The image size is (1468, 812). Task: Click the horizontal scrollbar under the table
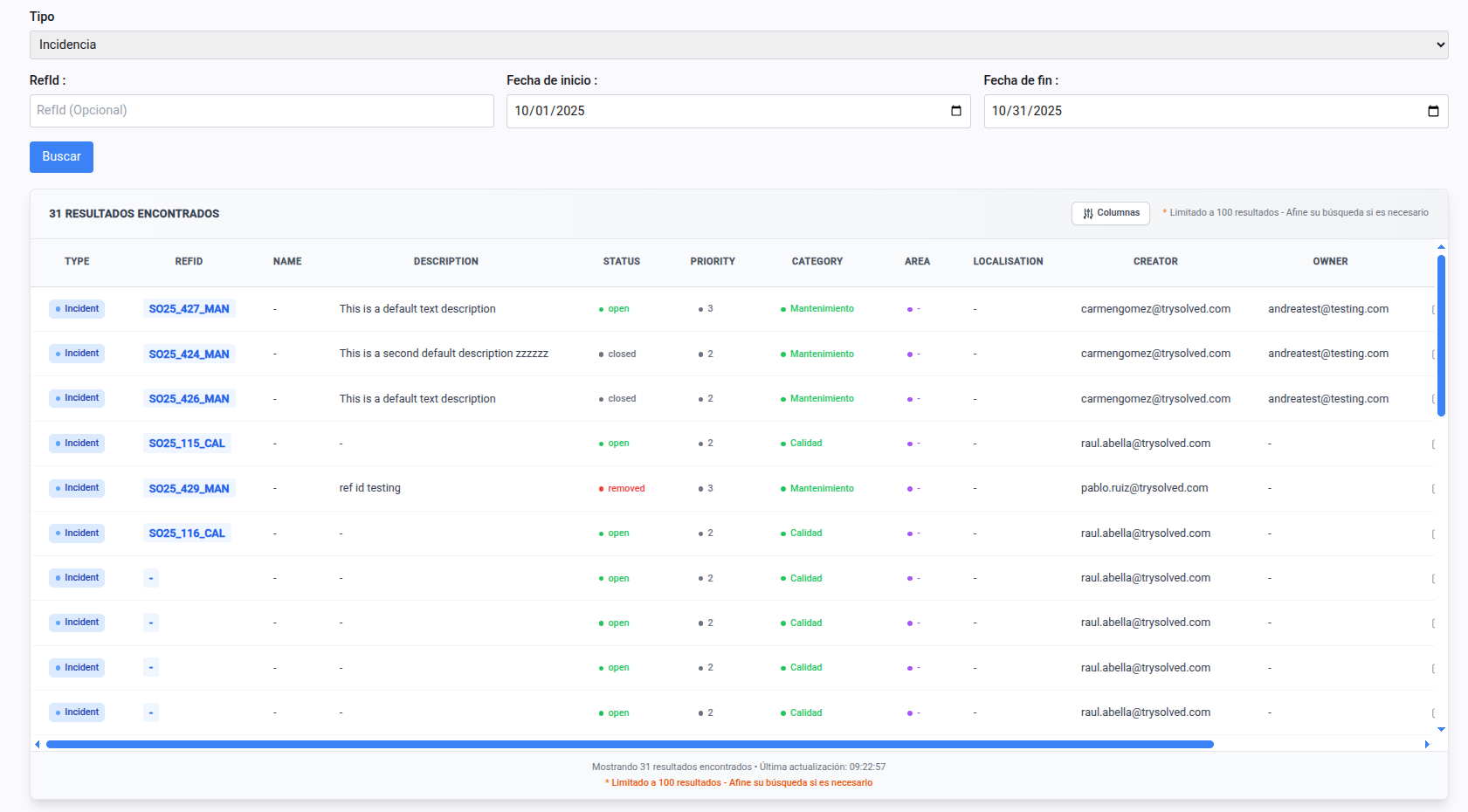[x=629, y=745]
